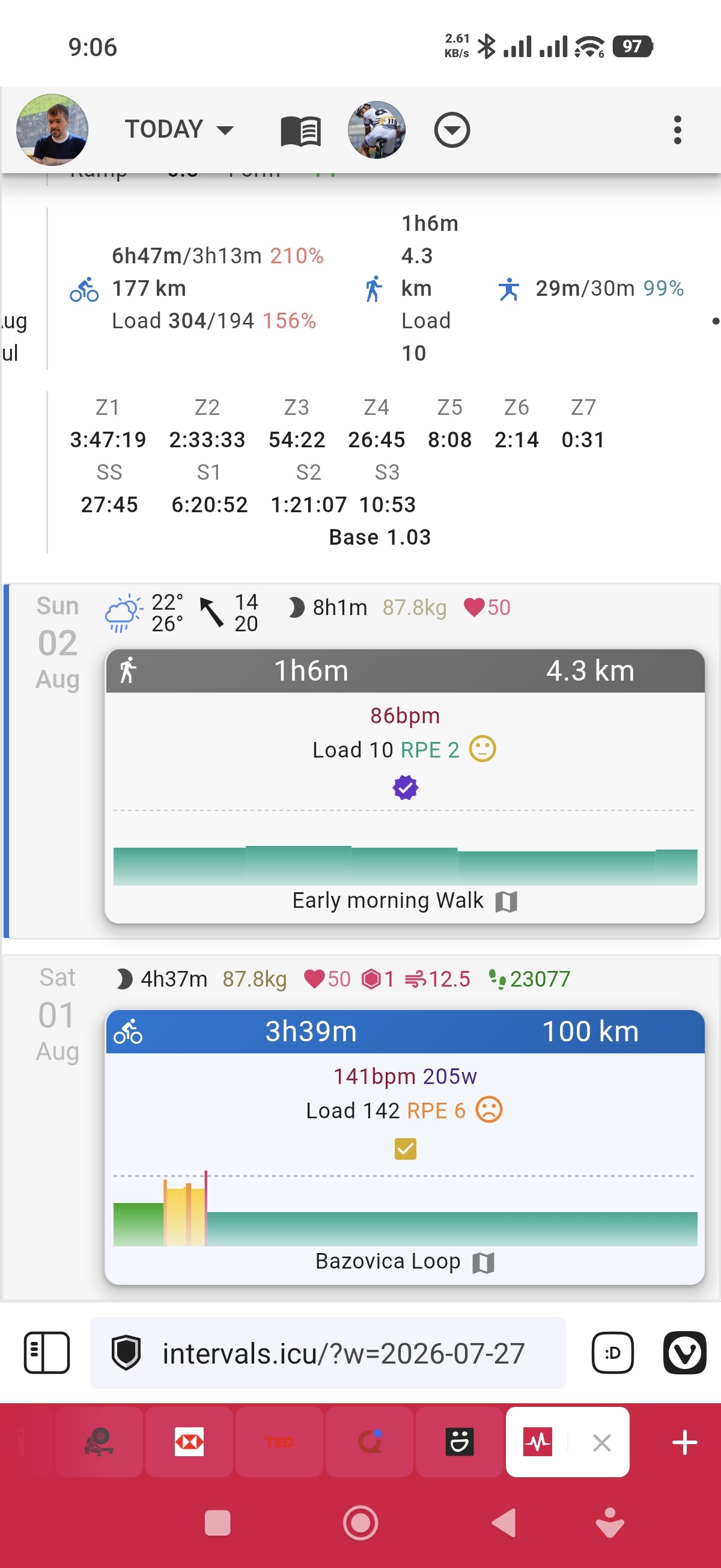
Task: Switch to the TED browser tab
Action: click(x=279, y=1441)
